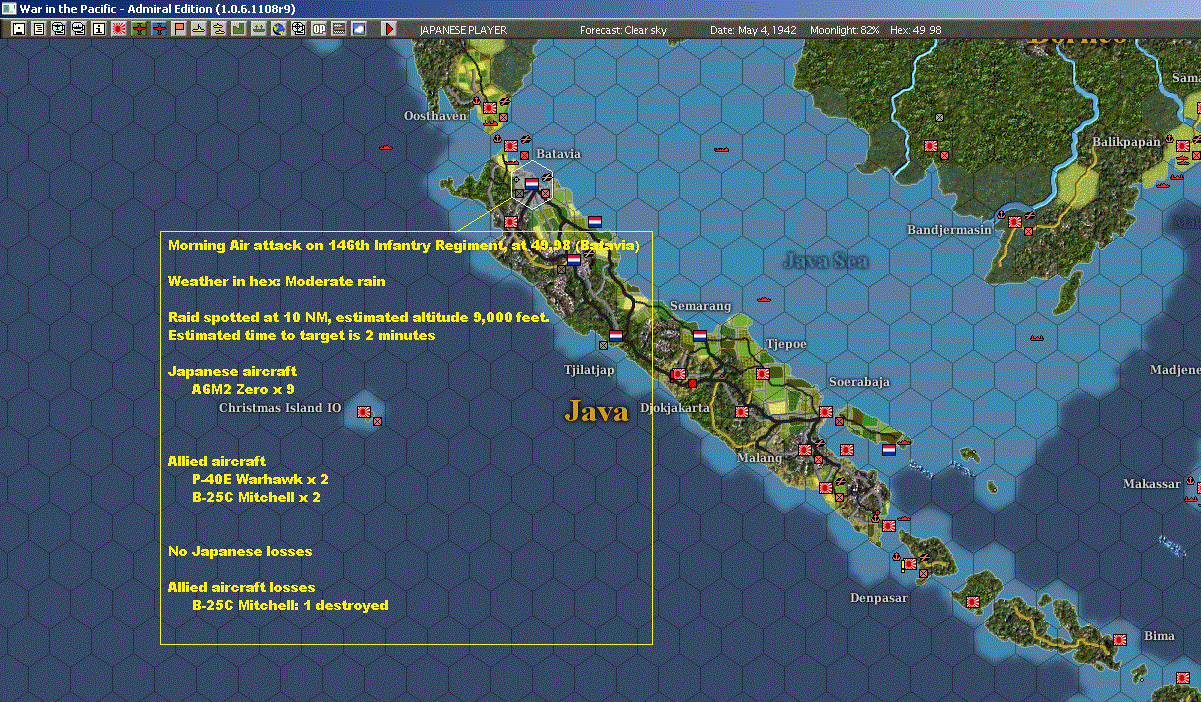1201x702 pixels.
Task: Click the two yellow ships toolbar icon
Action: tap(218, 29)
